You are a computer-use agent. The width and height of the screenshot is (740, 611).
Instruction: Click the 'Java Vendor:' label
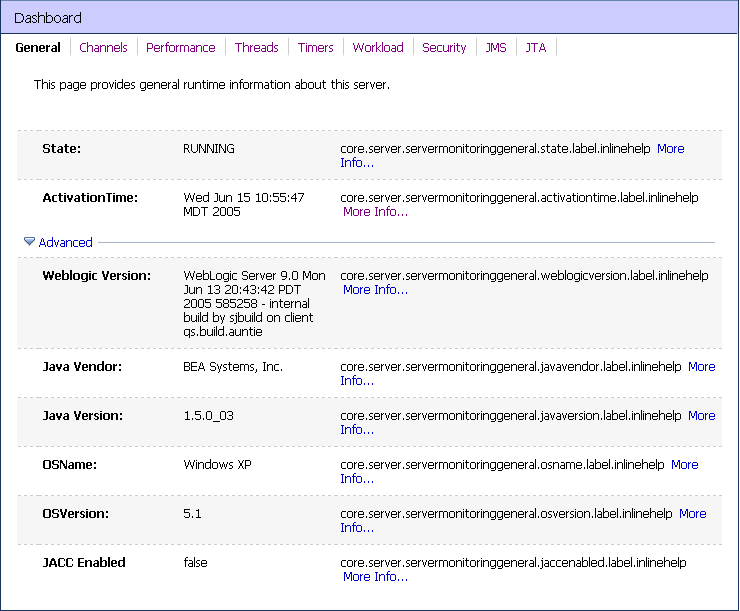tap(82, 367)
